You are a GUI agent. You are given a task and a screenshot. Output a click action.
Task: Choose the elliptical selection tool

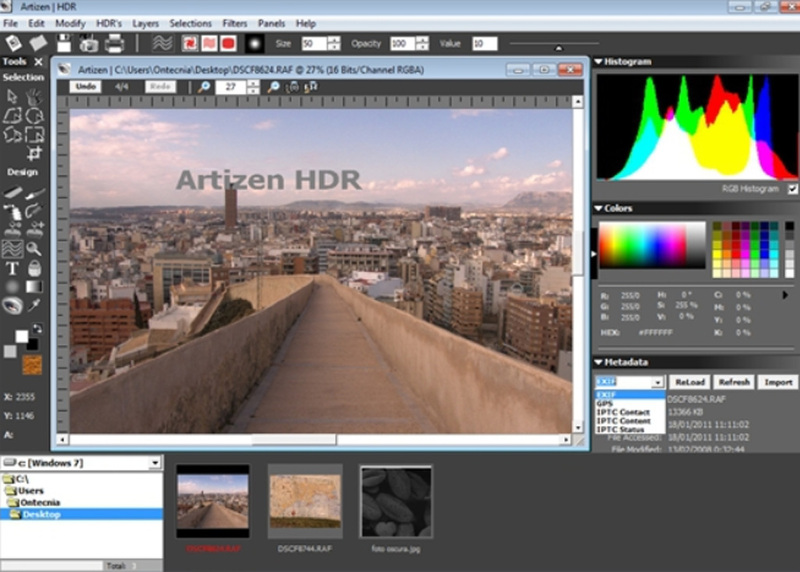(34, 116)
